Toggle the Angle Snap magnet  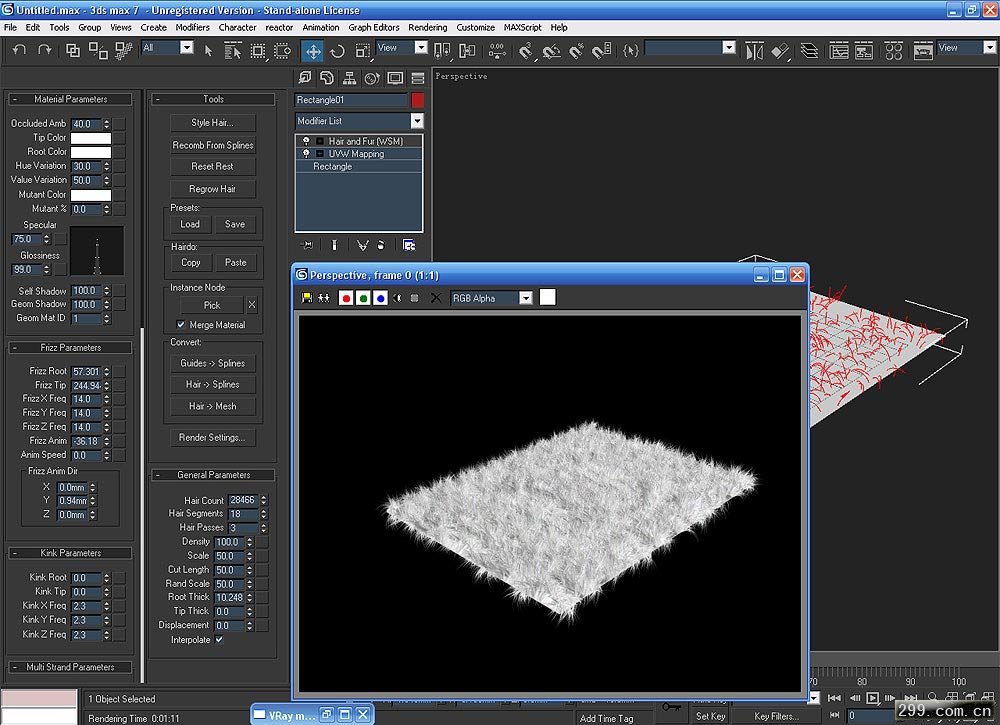pos(552,51)
